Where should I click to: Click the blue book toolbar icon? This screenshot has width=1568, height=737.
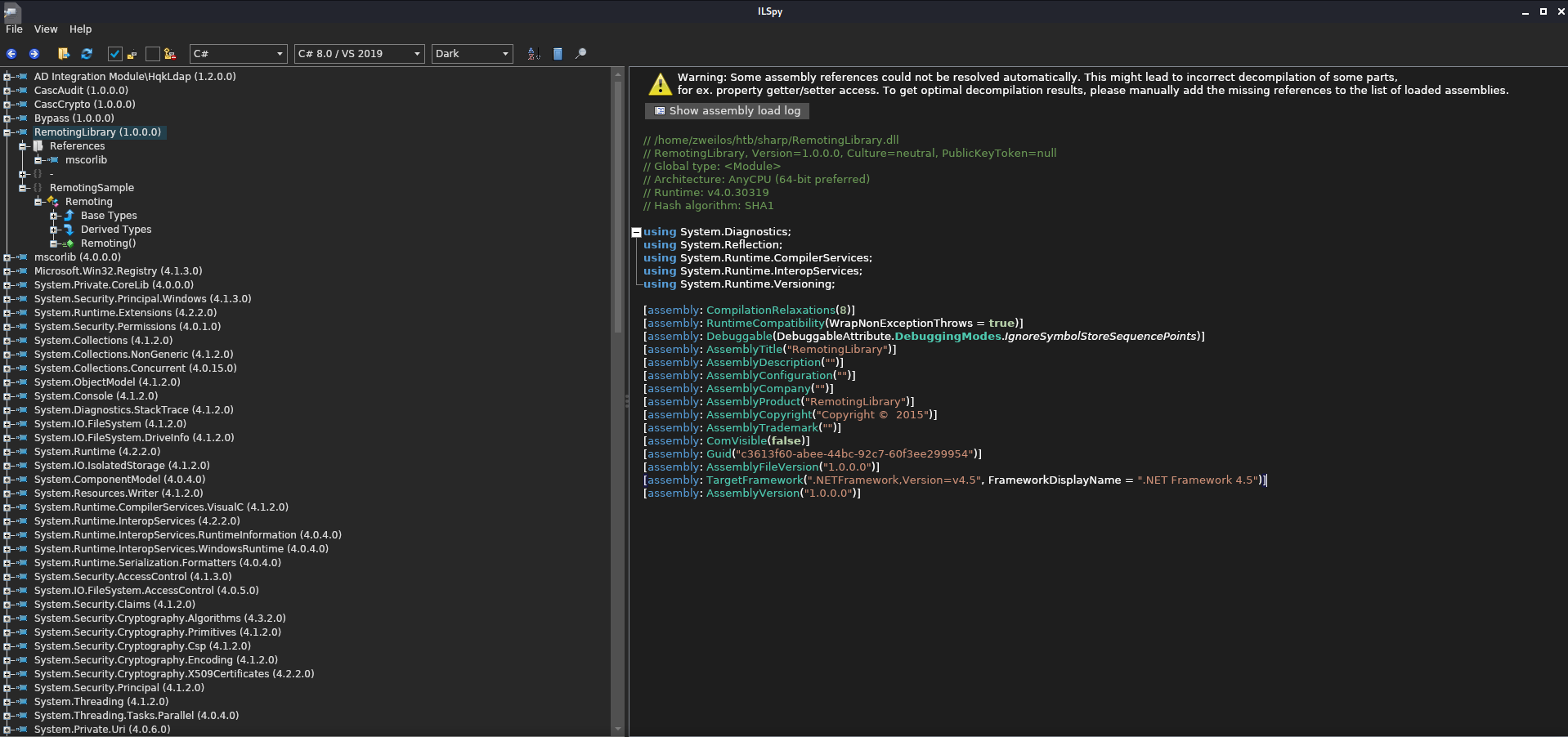(x=558, y=54)
